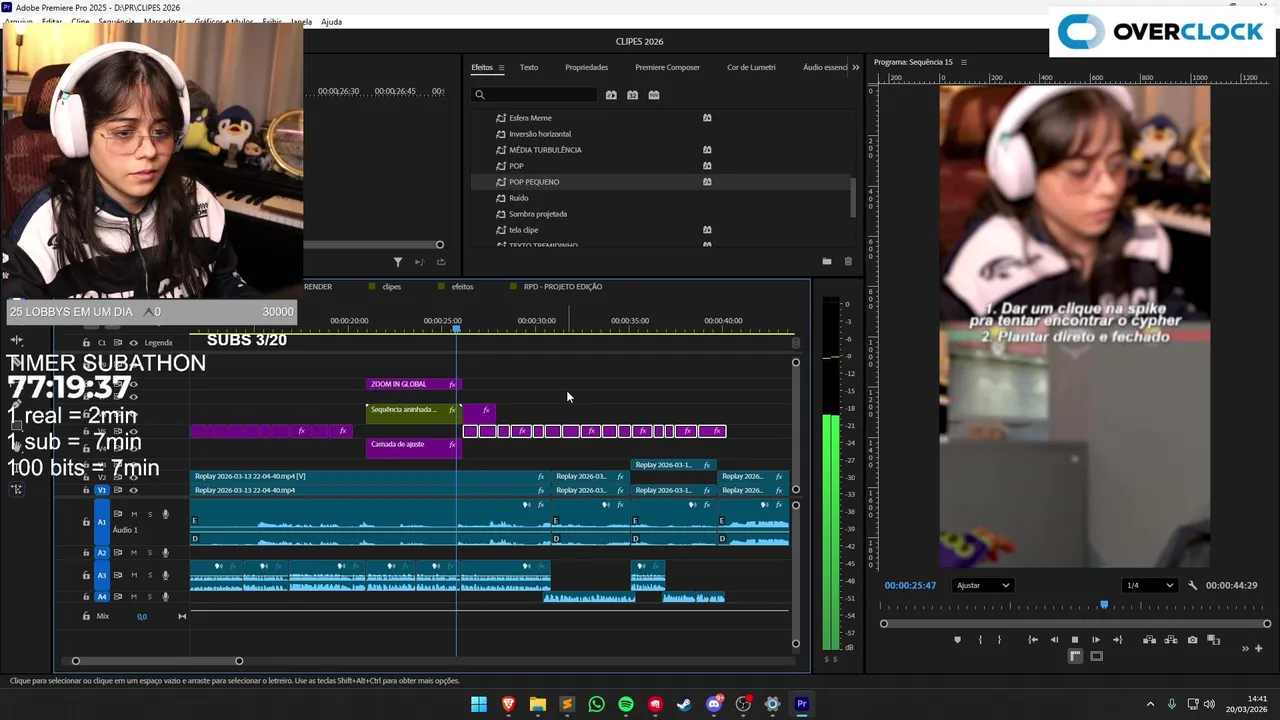Open the Efeitos panel menu
The width and height of the screenshot is (1280, 720).
pyautogui.click(x=500, y=67)
